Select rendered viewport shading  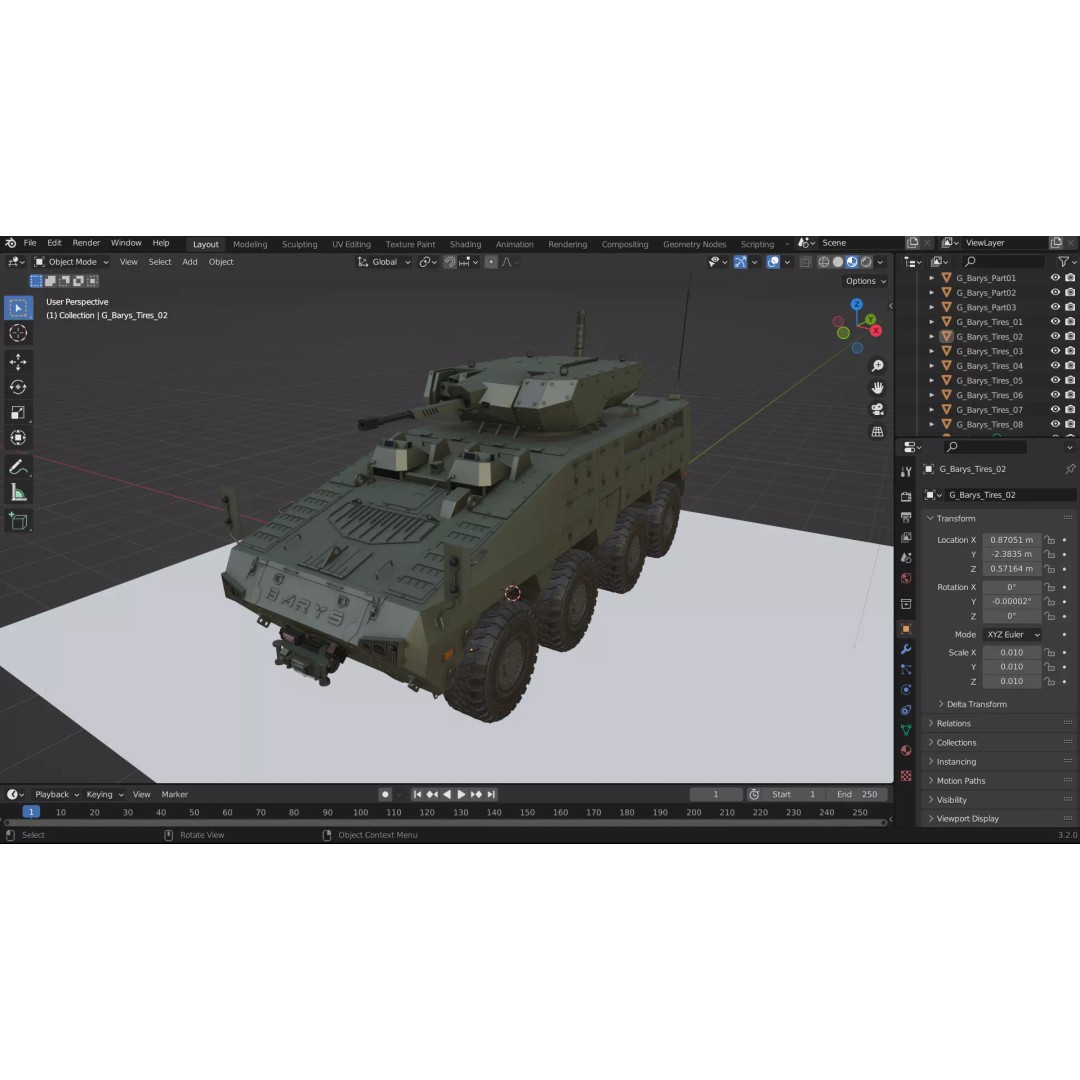[866, 262]
